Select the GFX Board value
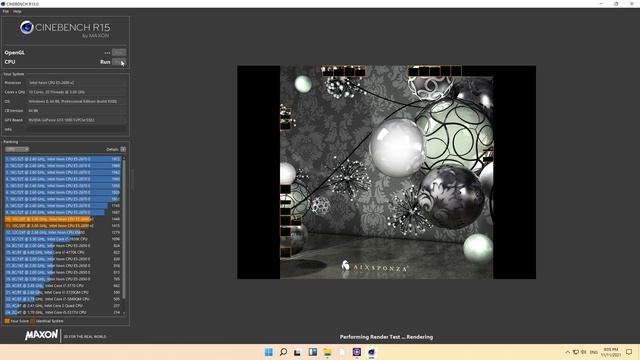The height and width of the screenshot is (360, 640). pyautogui.click(x=76, y=120)
